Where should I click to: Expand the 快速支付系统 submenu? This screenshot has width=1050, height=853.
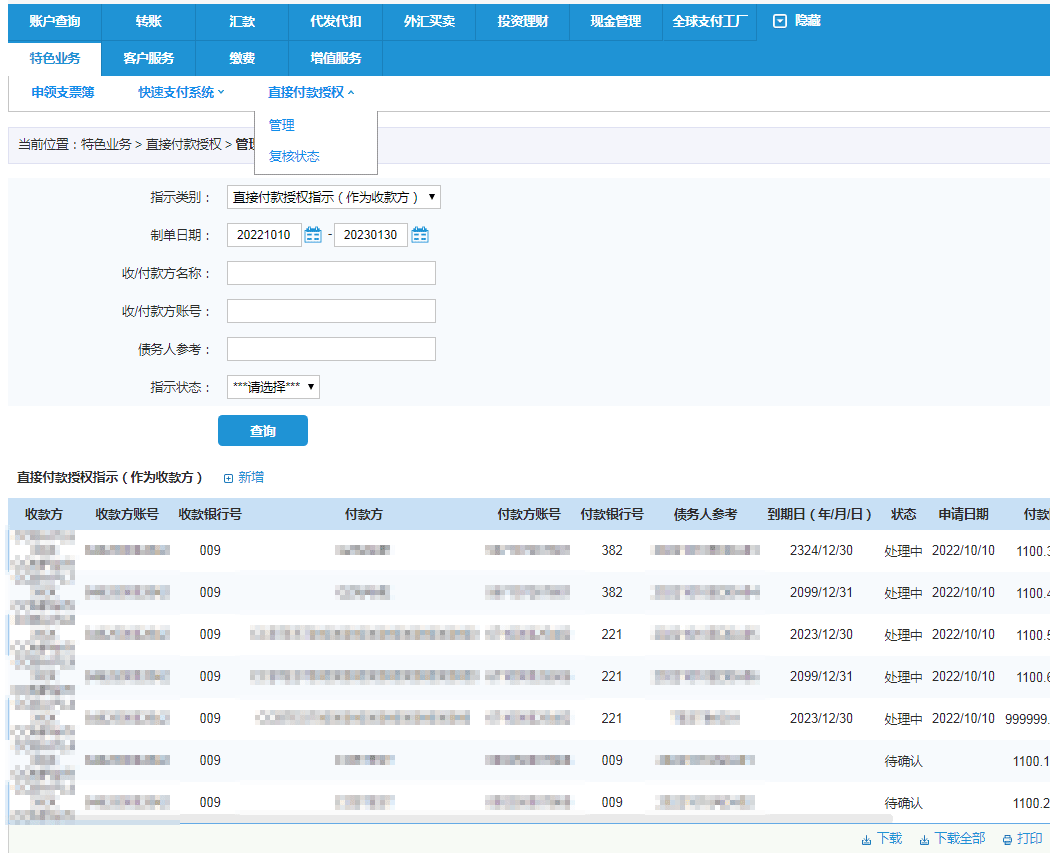click(181, 92)
